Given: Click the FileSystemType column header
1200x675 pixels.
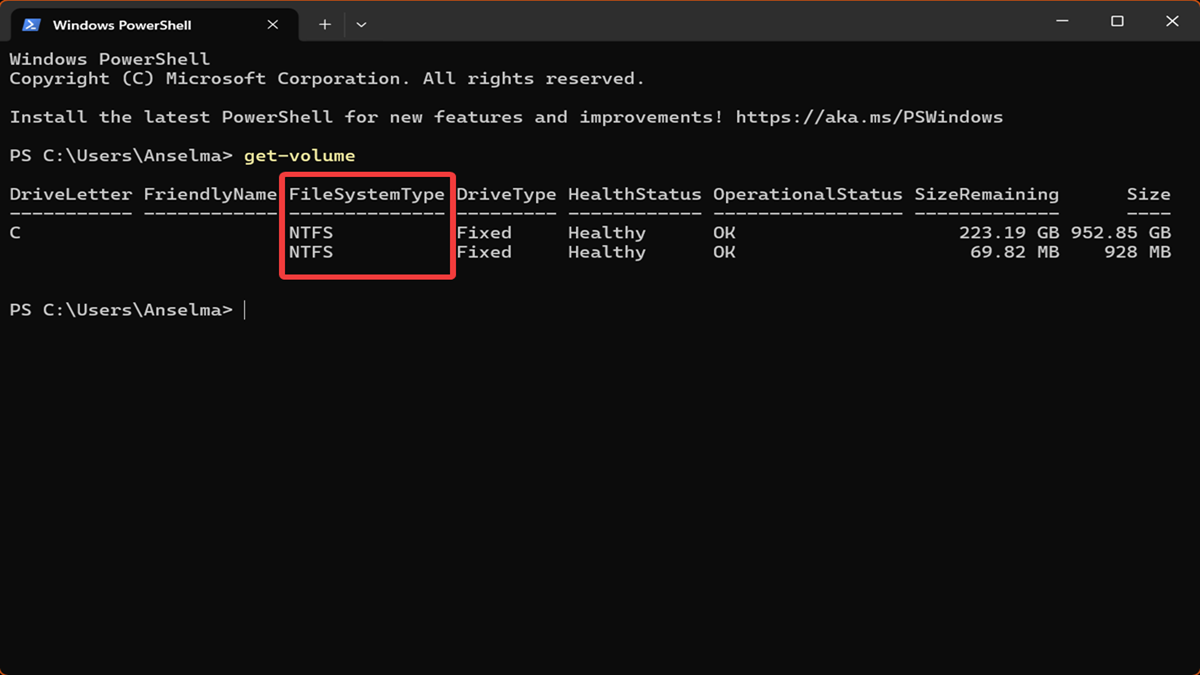Looking at the screenshot, I should click(367, 194).
